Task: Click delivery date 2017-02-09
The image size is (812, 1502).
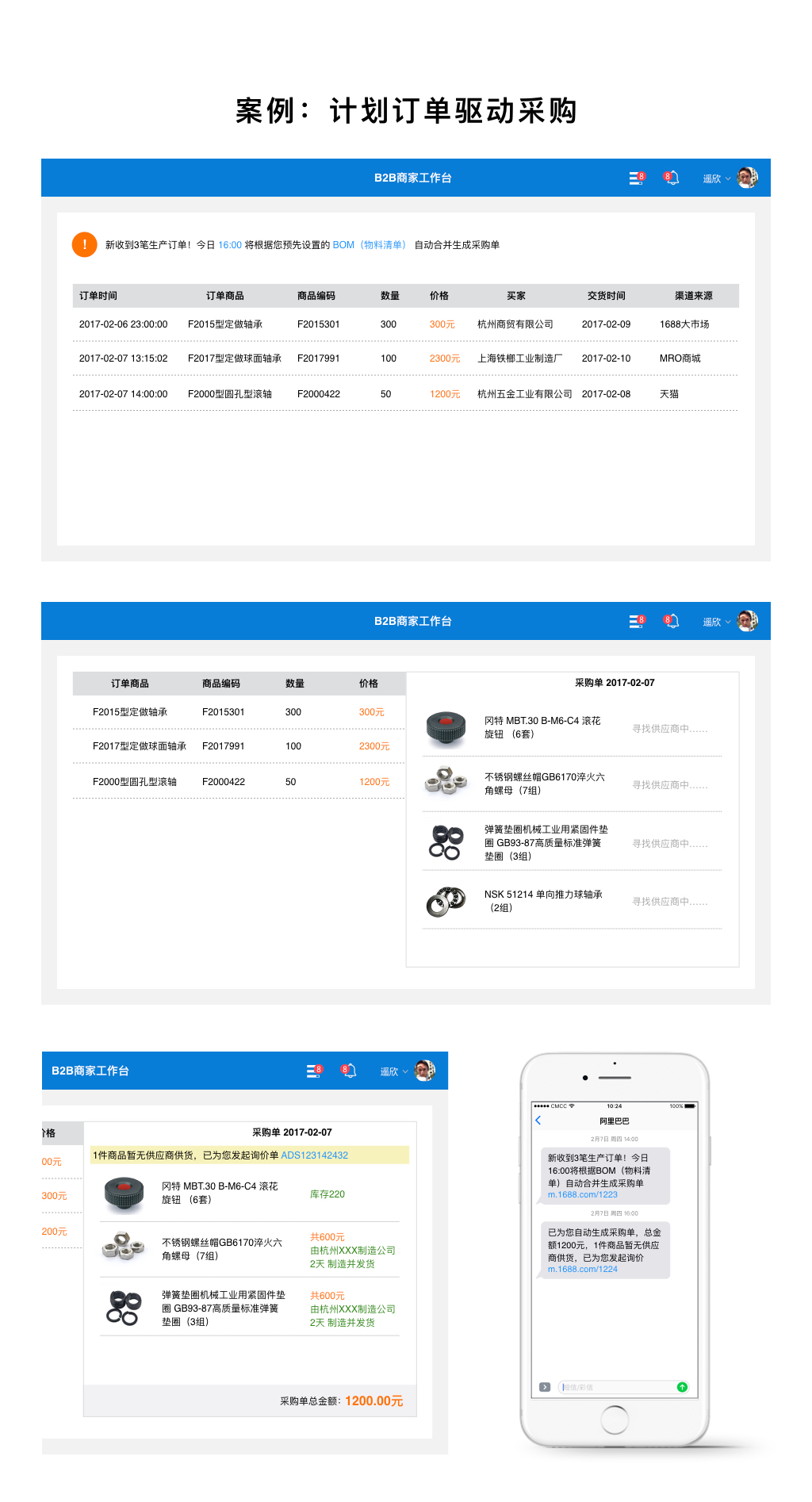Action: pos(606,324)
